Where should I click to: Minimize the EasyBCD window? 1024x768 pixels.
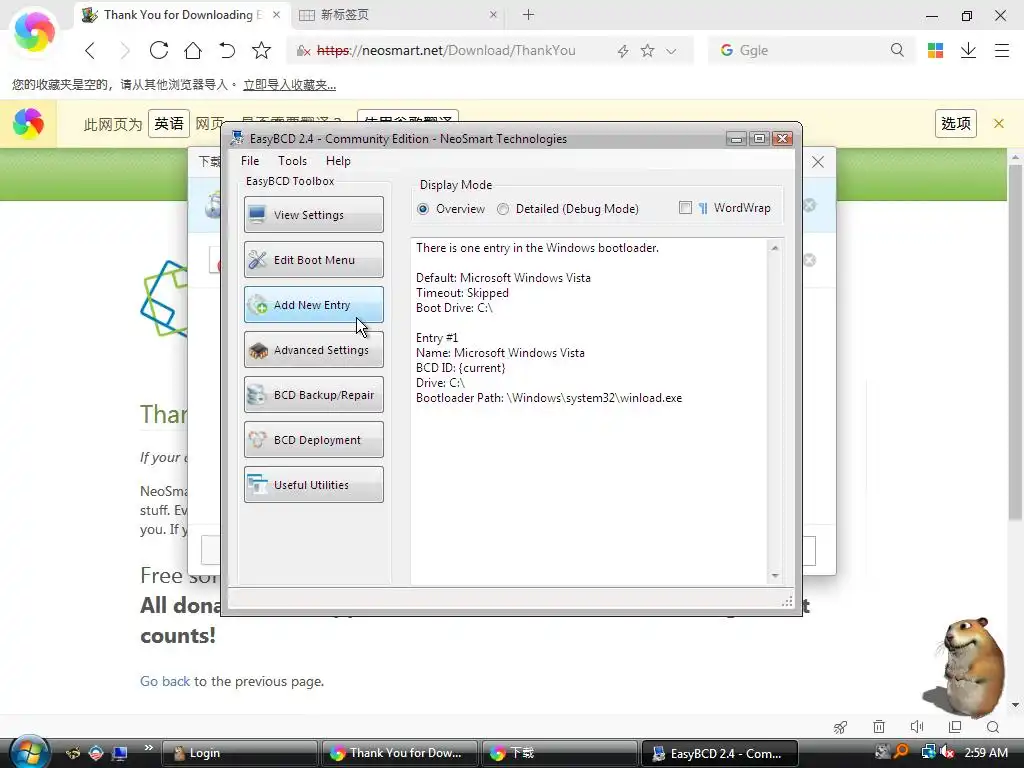click(x=736, y=138)
